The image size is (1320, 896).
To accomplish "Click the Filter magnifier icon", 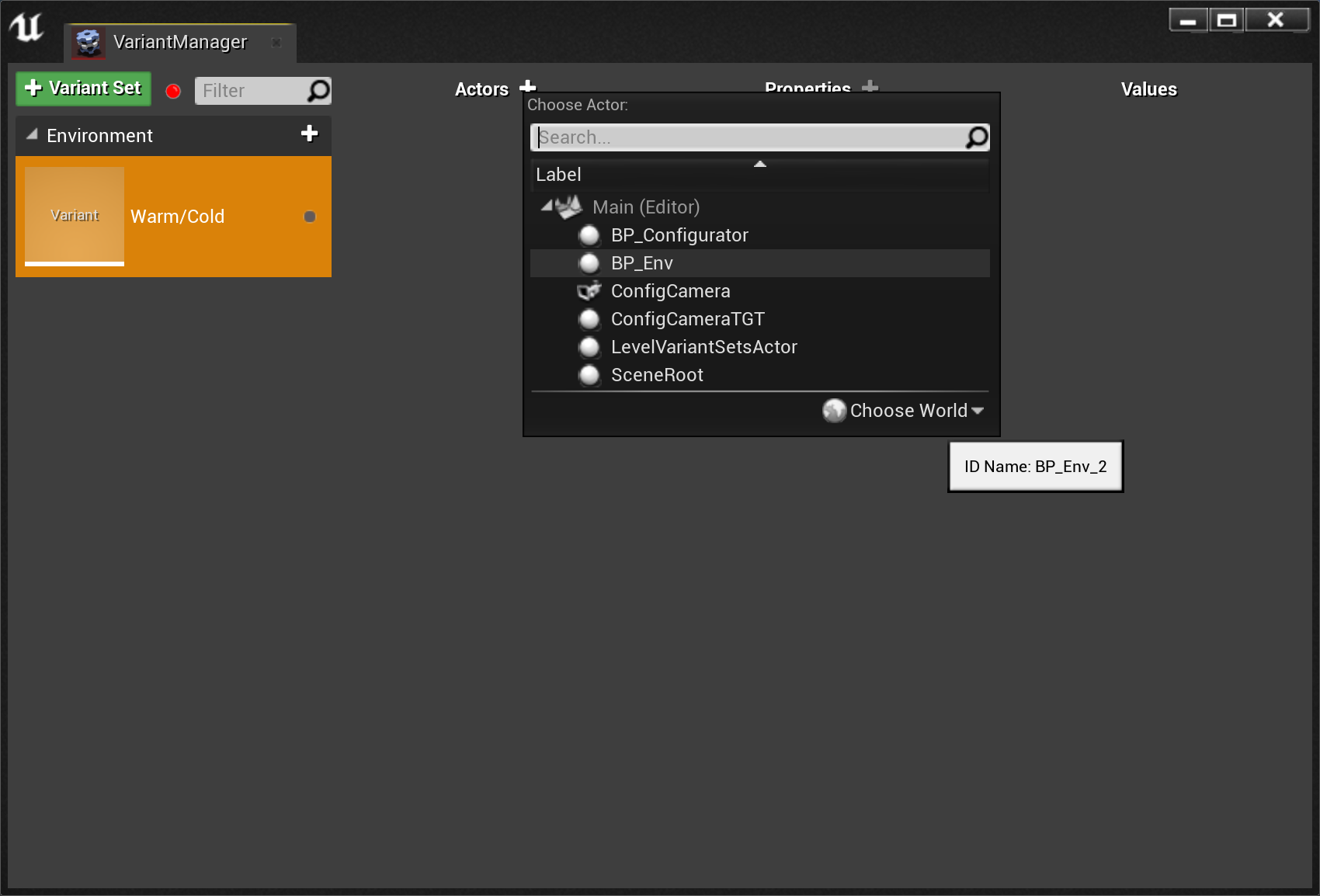I will click(318, 91).
